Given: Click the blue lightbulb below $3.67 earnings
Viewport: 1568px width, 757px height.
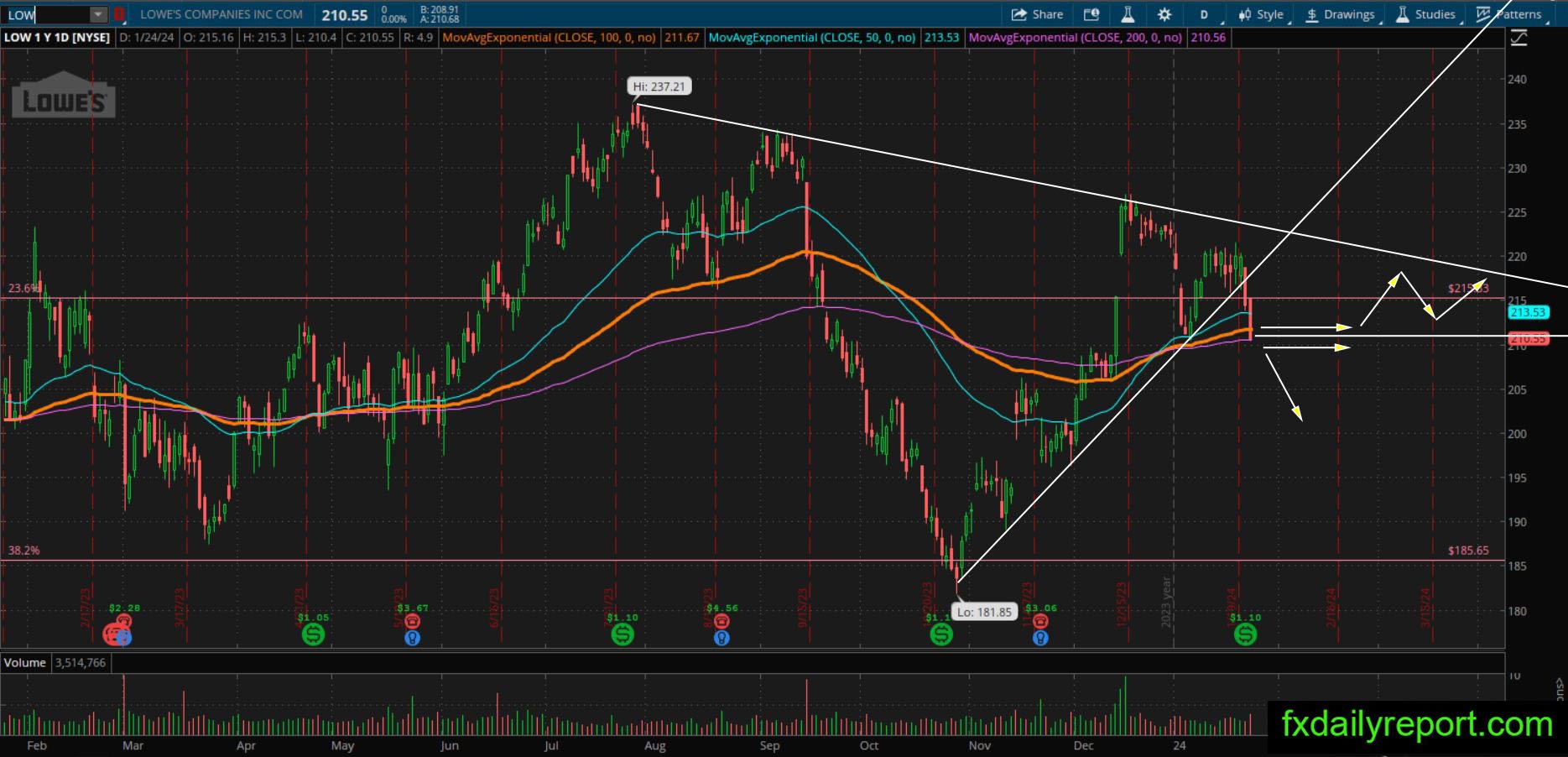Looking at the screenshot, I should click(x=412, y=638).
